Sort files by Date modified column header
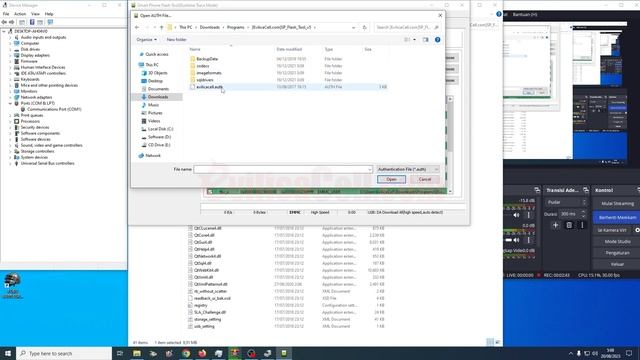Image resolution: width=640 pixels, height=360 pixels. 289,49
